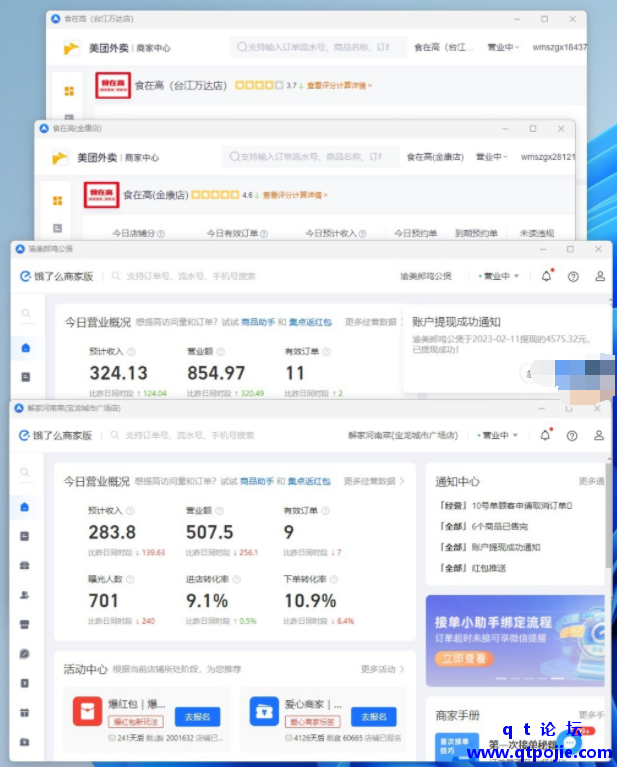Screen dimensions: 617x767
Task: Open account profile icon in 渝美郎鸡公煲 window
Action: coord(600,276)
